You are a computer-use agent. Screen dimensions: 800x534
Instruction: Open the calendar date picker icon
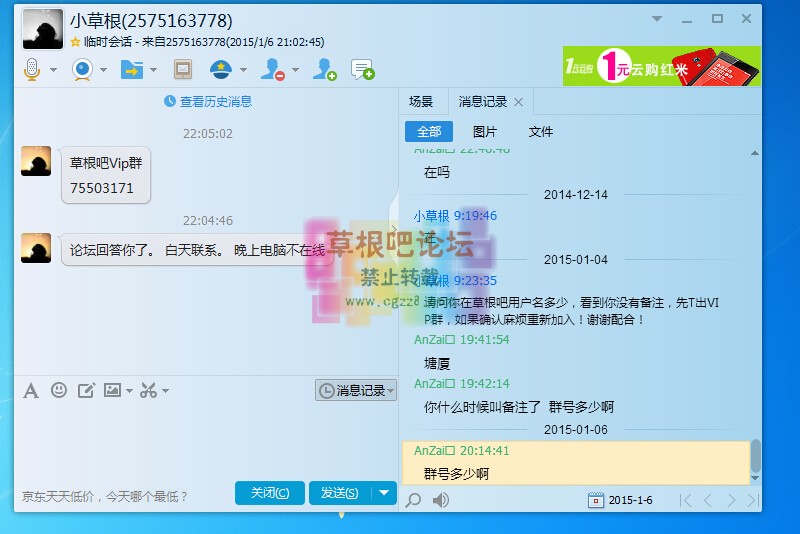[595, 500]
